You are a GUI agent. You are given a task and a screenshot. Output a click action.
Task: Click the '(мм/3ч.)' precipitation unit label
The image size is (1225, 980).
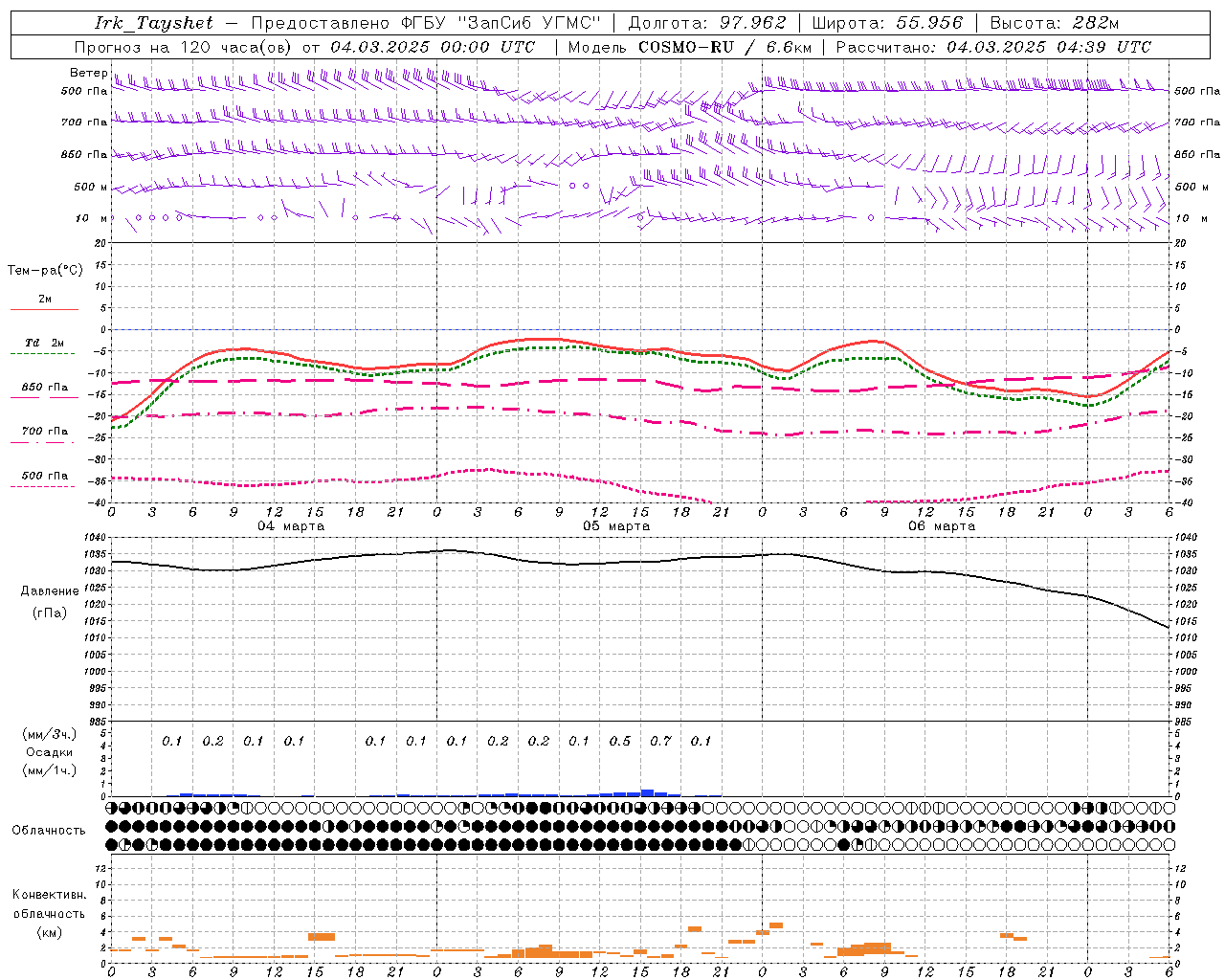(50, 735)
